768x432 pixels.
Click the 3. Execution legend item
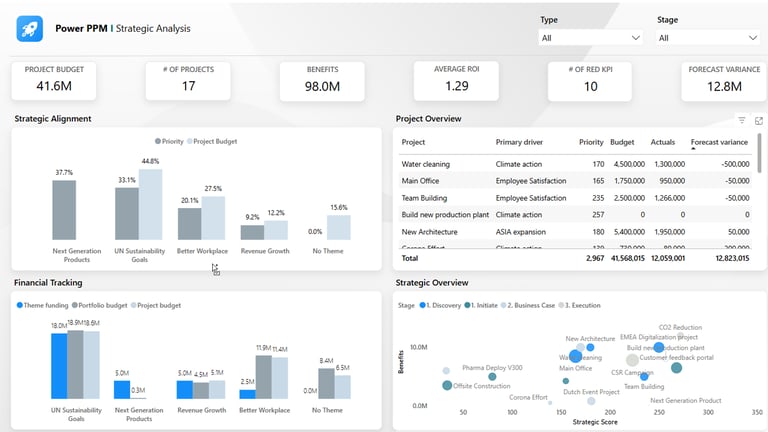(x=579, y=305)
